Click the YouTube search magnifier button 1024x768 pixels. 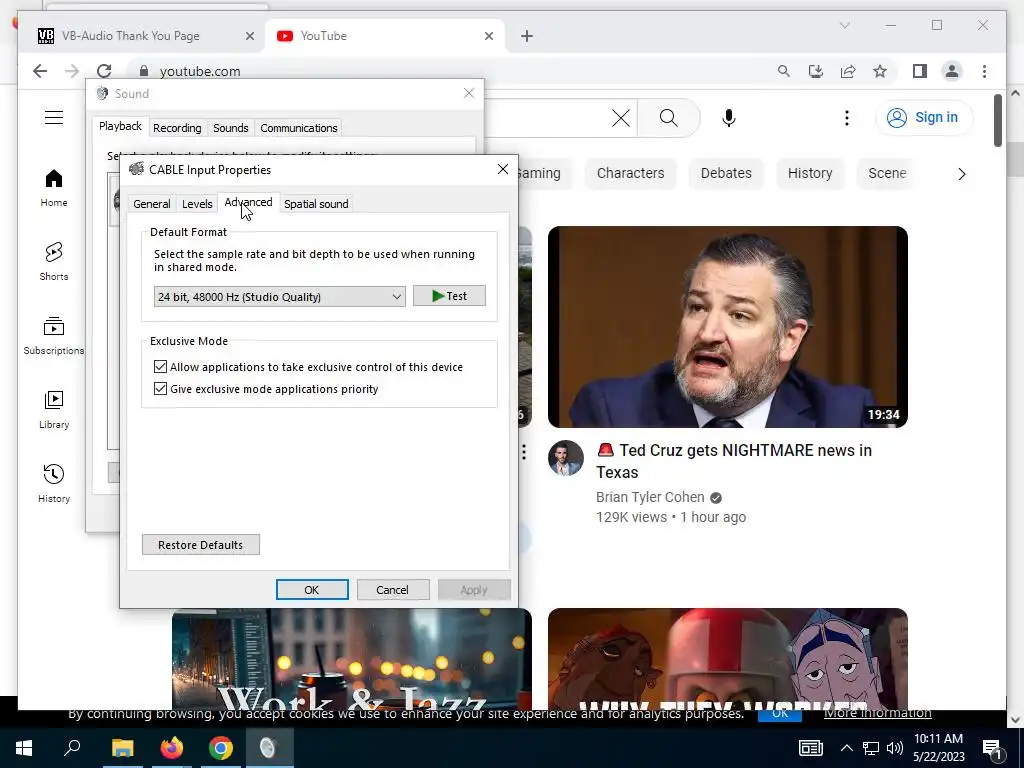[x=668, y=118]
